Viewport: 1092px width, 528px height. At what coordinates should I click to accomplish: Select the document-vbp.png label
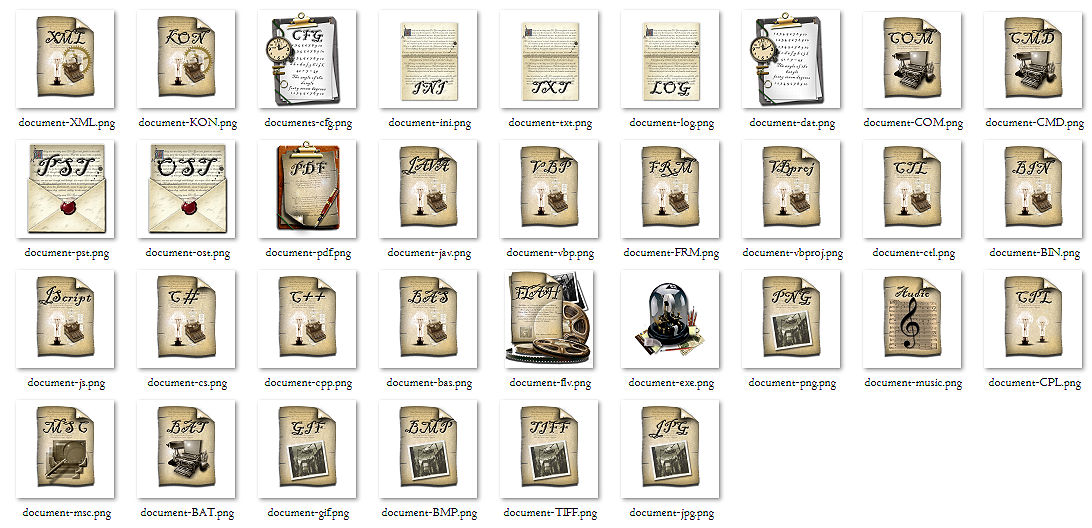[x=550, y=253]
